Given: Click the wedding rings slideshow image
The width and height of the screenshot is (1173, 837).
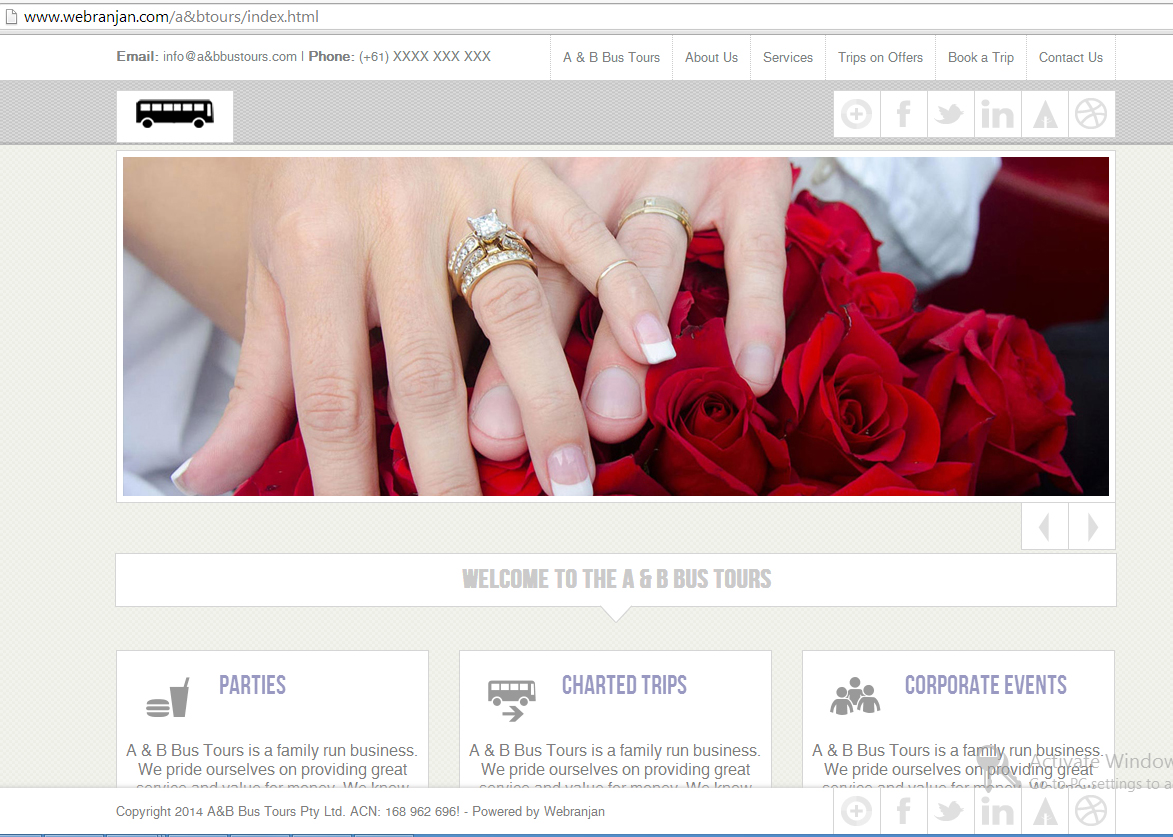Looking at the screenshot, I should pyautogui.click(x=616, y=326).
